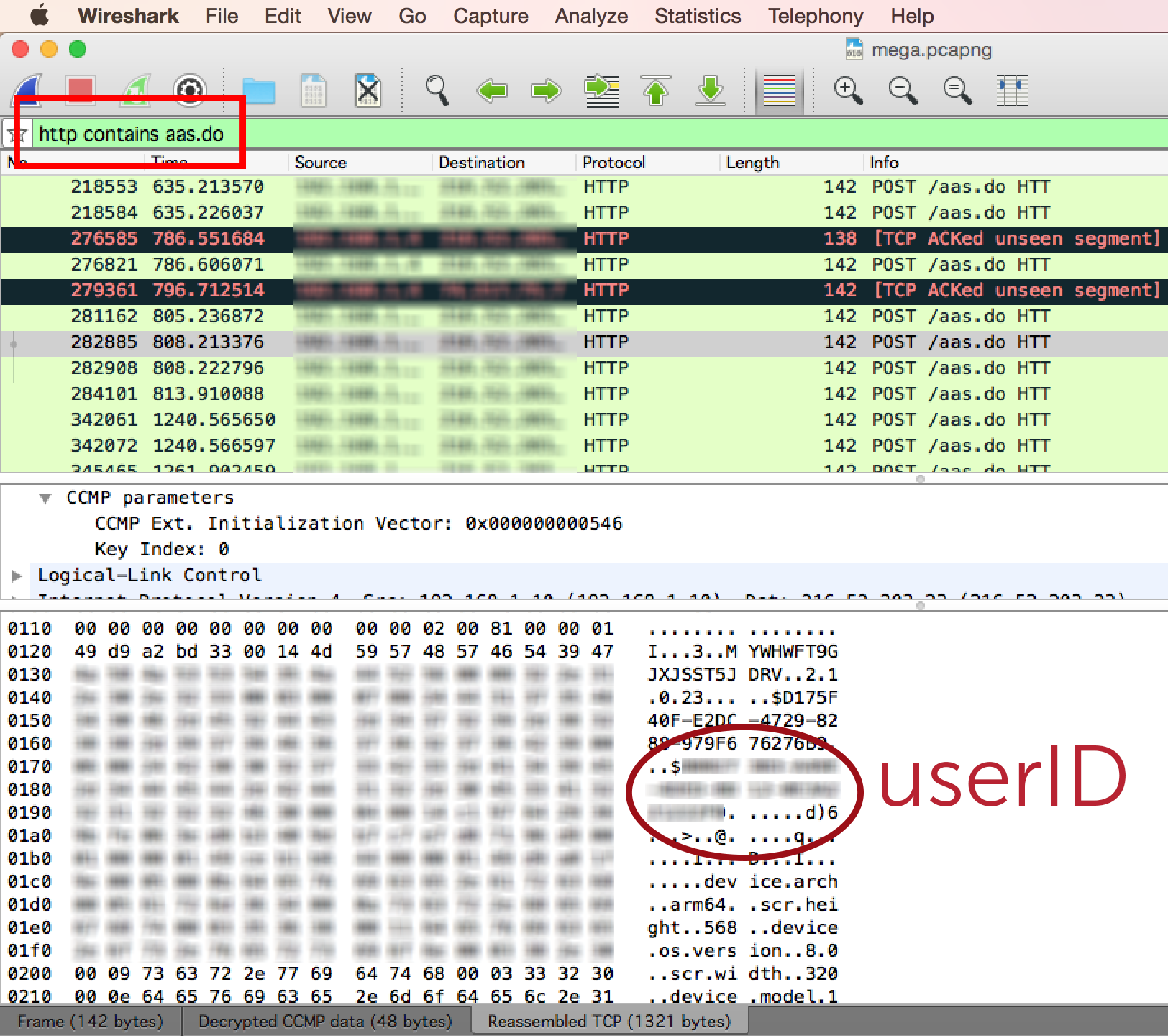
Task: Jump to the last packet icon
Action: [x=711, y=91]
